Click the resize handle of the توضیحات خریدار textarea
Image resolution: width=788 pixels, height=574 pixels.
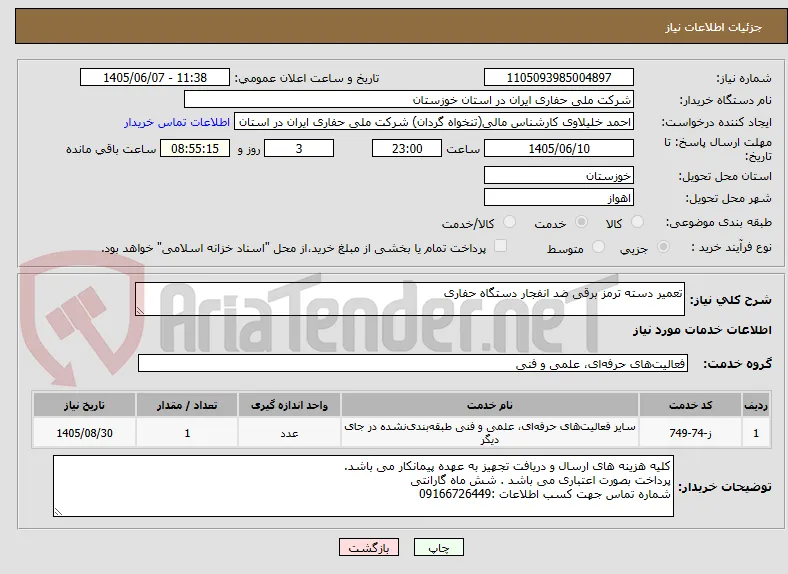point(58,512)
